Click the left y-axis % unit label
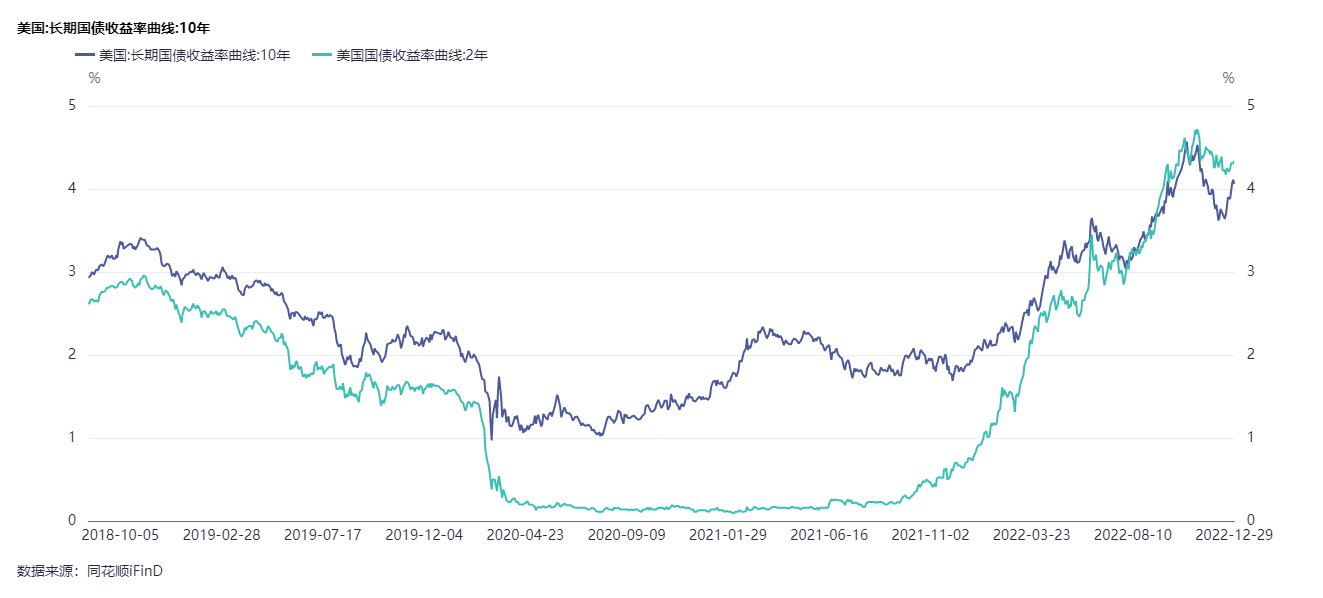Screen dimensions: 1323x598 pyautogui.click(x=94, y=78)
